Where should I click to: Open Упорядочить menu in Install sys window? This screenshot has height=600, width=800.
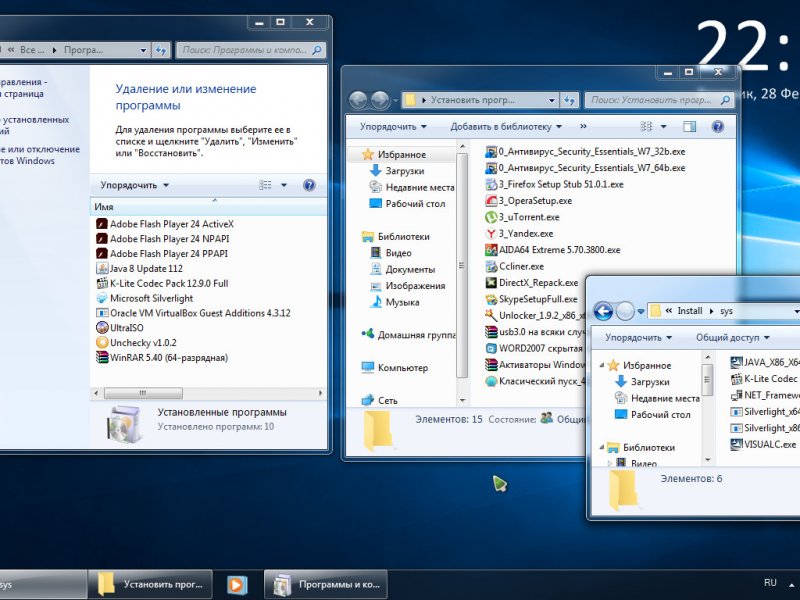(x=639, y=337)
